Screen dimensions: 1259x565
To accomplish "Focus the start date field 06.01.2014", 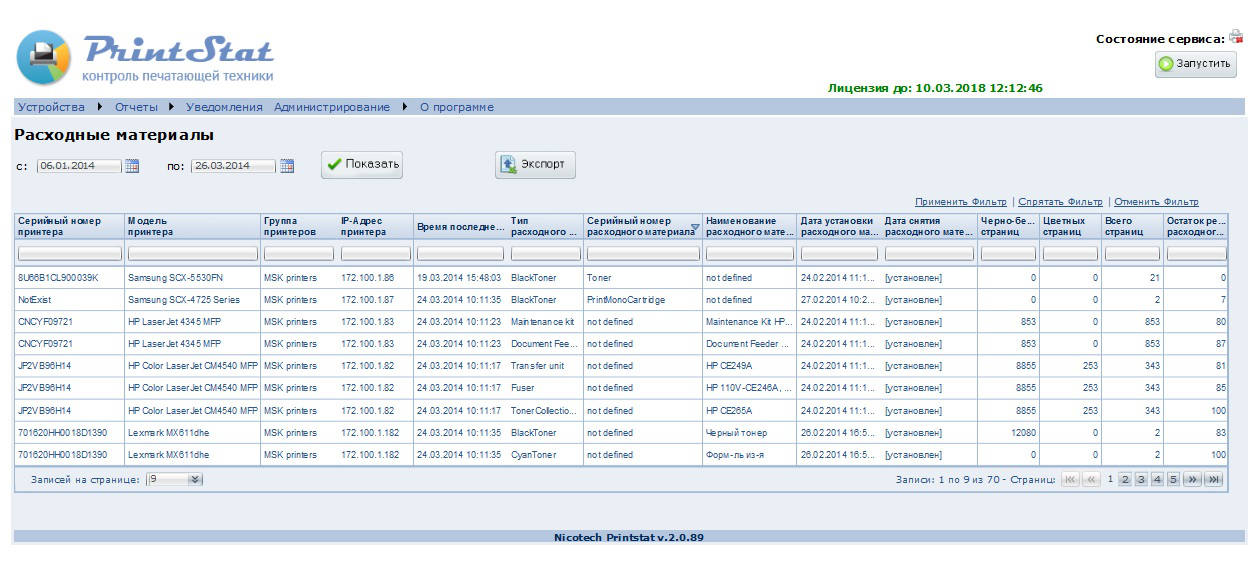I will (x=79, y=166).
